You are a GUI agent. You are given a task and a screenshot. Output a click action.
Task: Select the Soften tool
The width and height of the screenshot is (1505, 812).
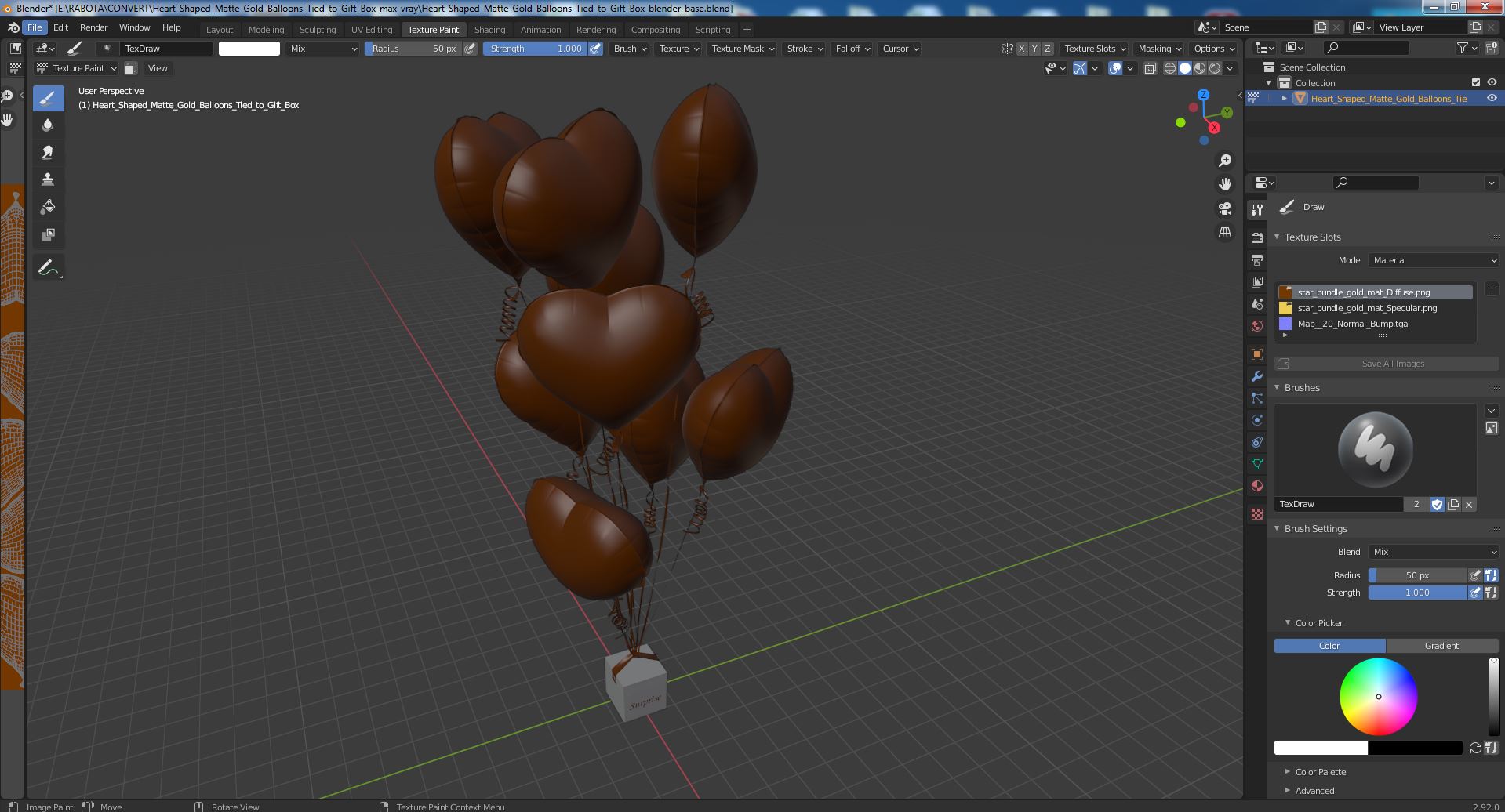(x=48, y=125)
